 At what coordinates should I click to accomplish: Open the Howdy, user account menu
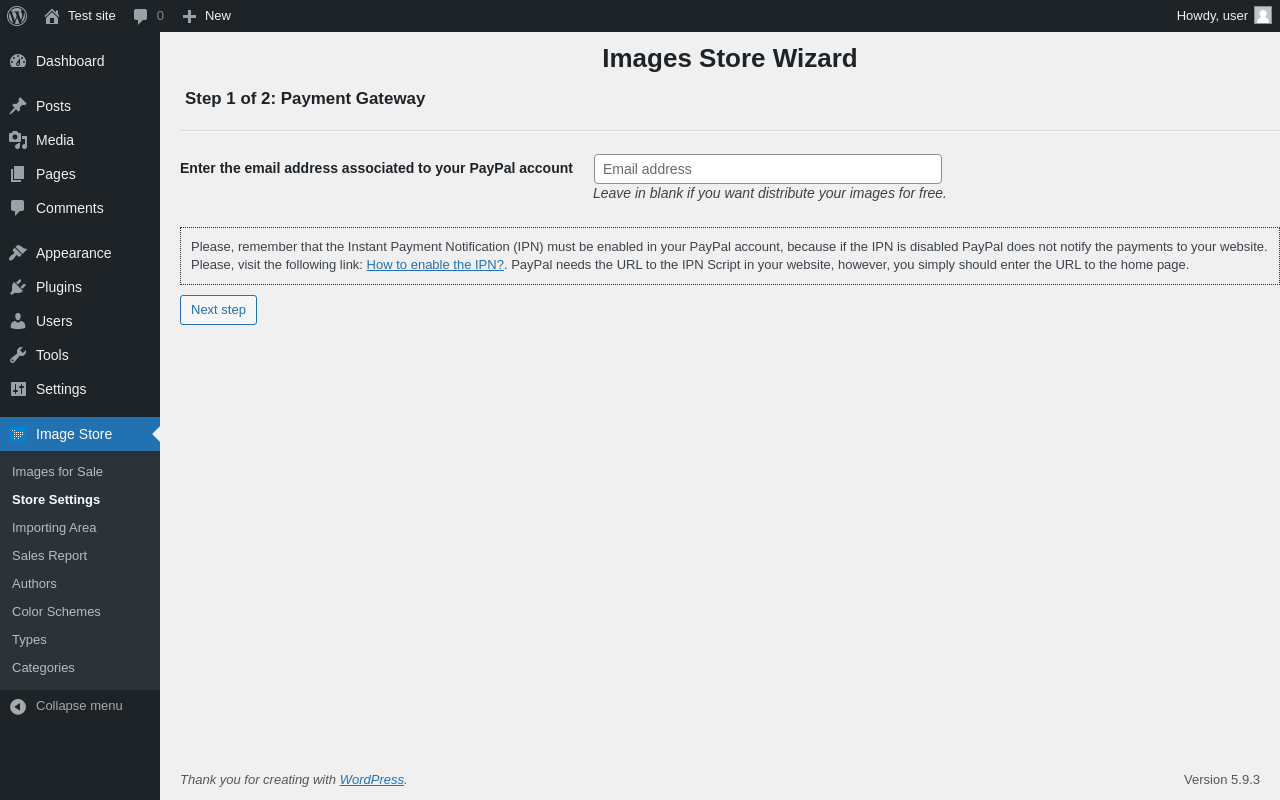[x=1212, y=15]
